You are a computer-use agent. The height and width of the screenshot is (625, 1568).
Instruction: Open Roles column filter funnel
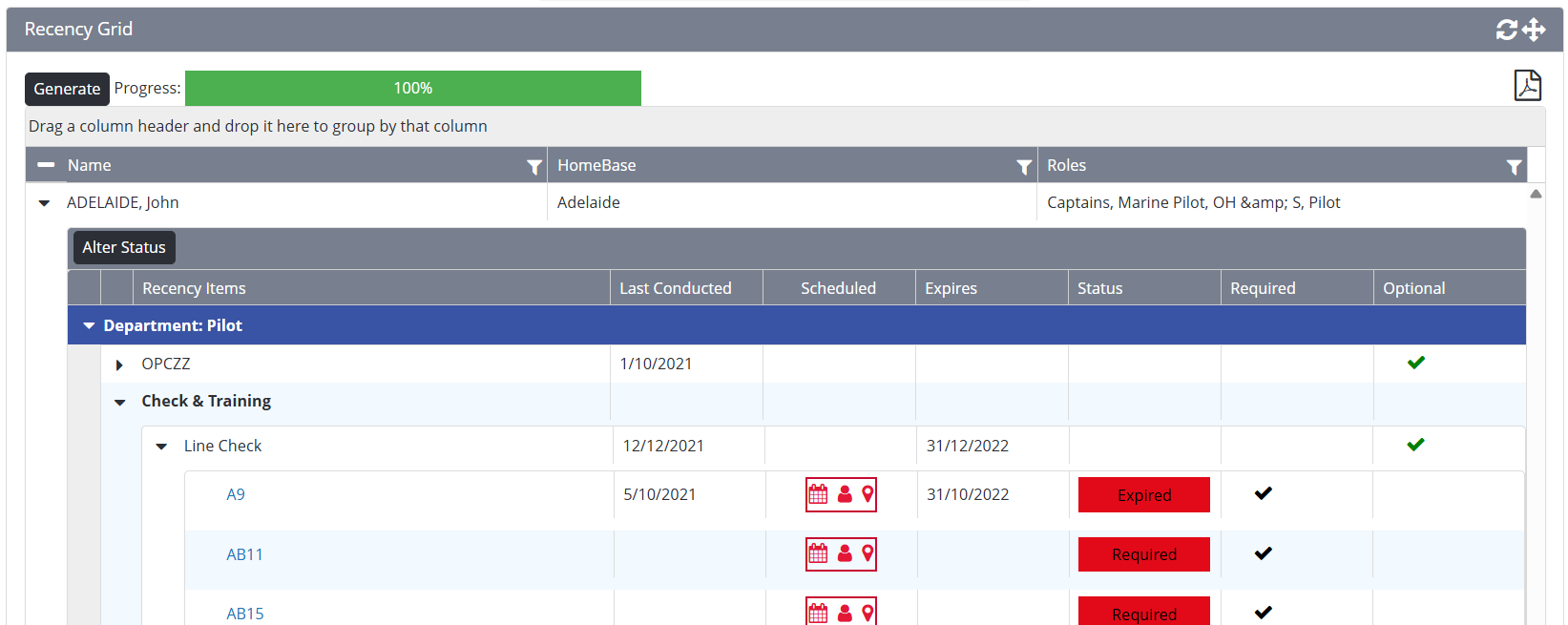point(1514,167)
